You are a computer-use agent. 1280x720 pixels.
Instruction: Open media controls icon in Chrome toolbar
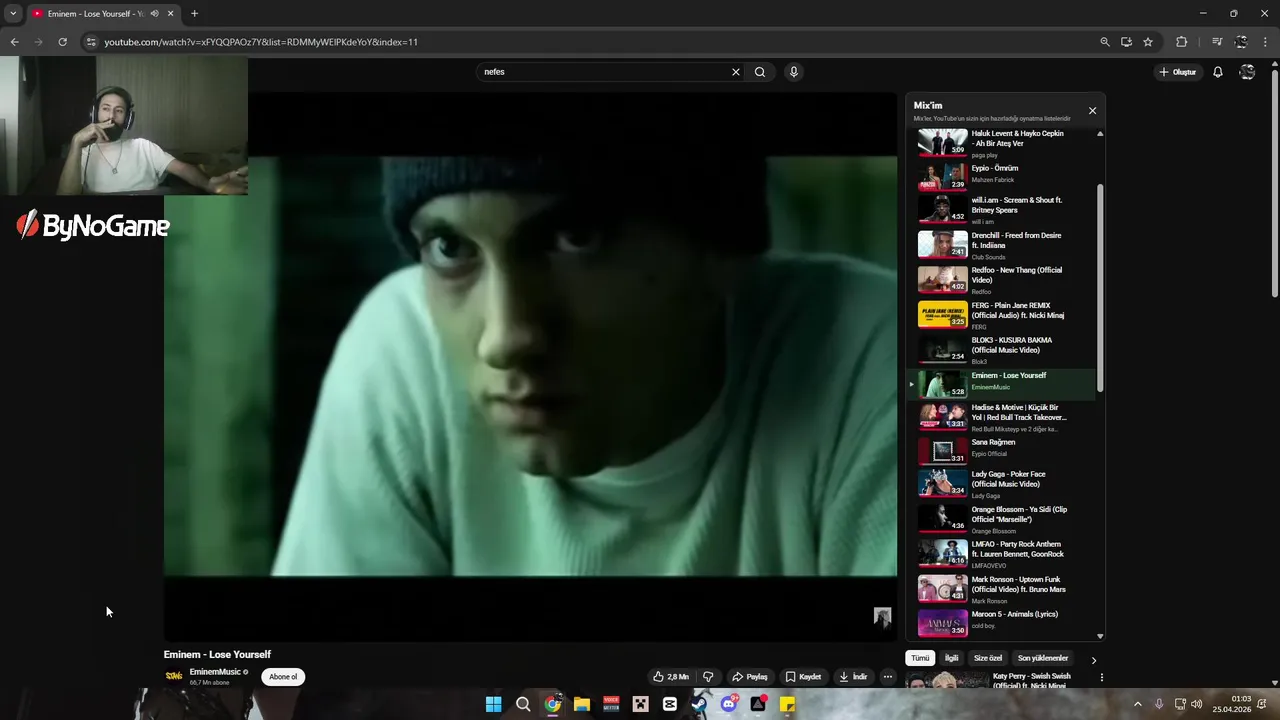click(1217, 42)
